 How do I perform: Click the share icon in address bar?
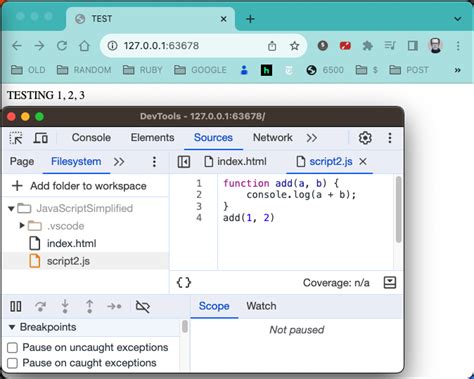[272, 46]
